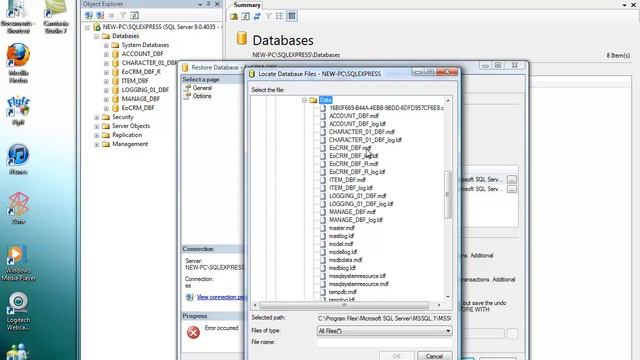Click second browse (...) button in Restore dialog

(x=511, y=189)
